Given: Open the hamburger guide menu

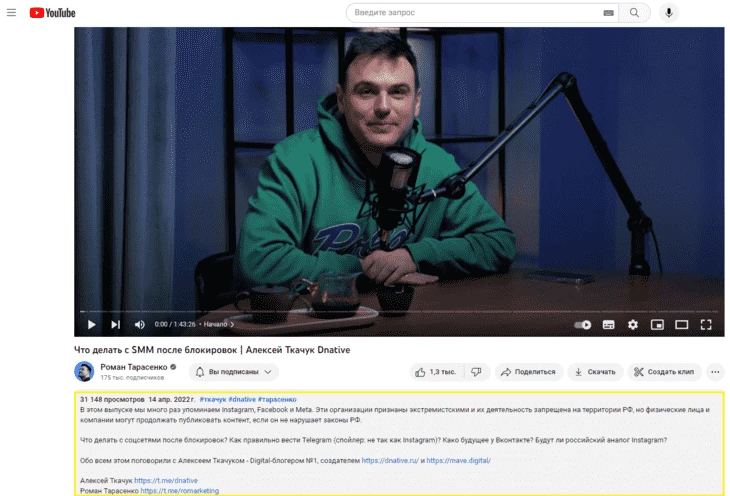Looking at the screenshot, I should point(11,13).
